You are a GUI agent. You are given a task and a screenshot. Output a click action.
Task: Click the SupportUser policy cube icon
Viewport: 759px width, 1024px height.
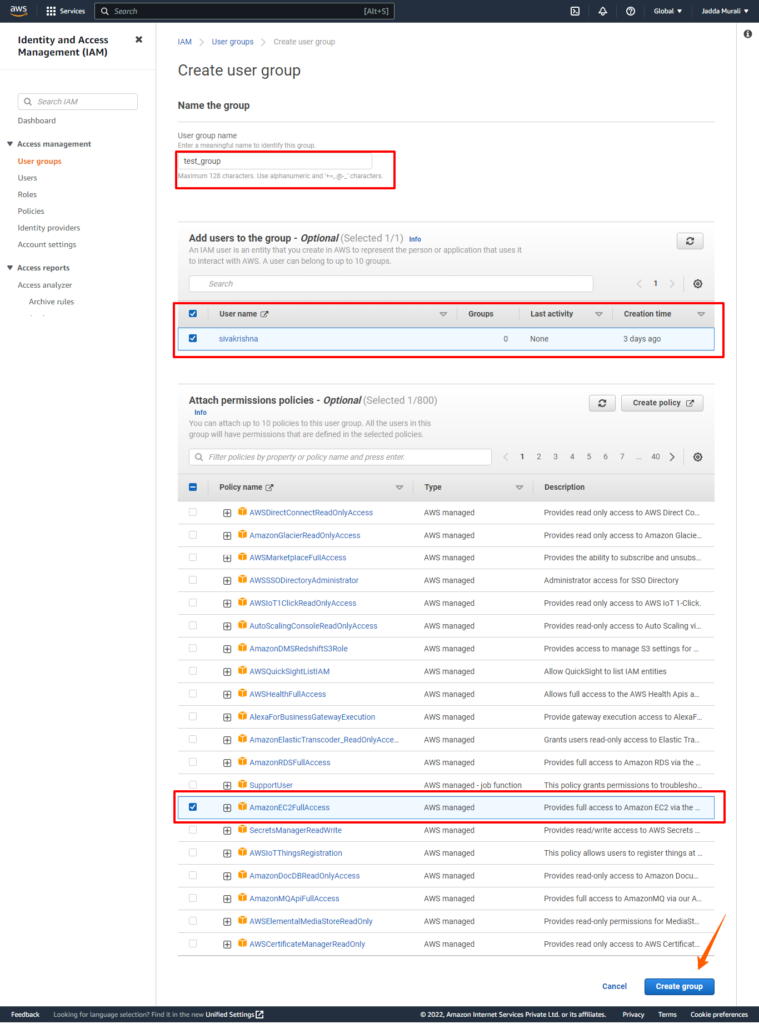click(x=242, y=784)
